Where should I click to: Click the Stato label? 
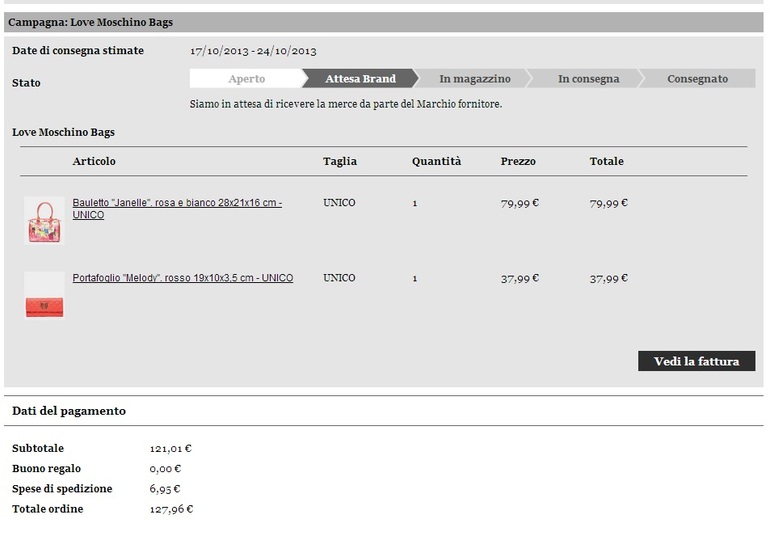(x=27, y=83)
